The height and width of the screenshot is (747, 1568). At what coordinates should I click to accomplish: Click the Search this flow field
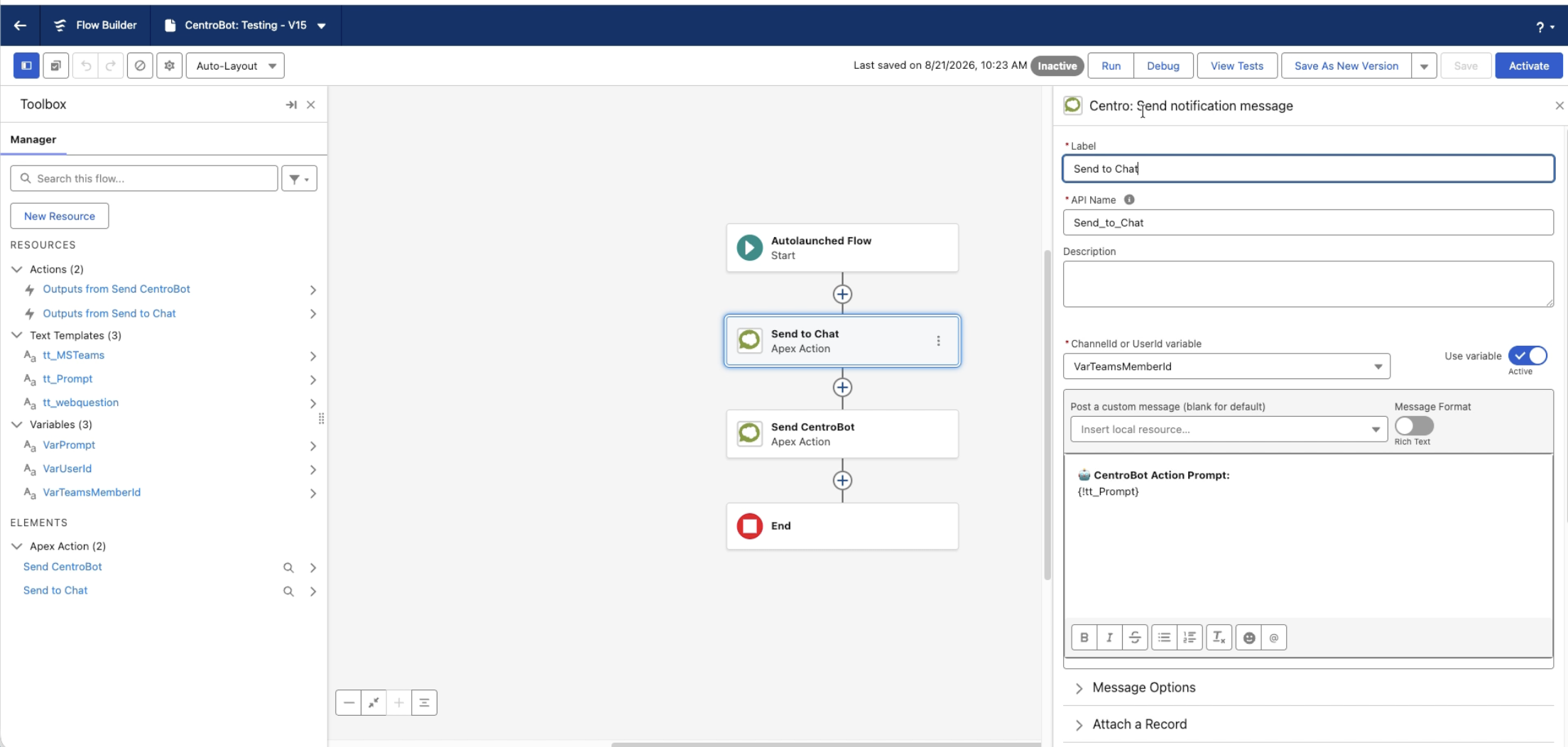pyautogui.click(x=144, y=179)
